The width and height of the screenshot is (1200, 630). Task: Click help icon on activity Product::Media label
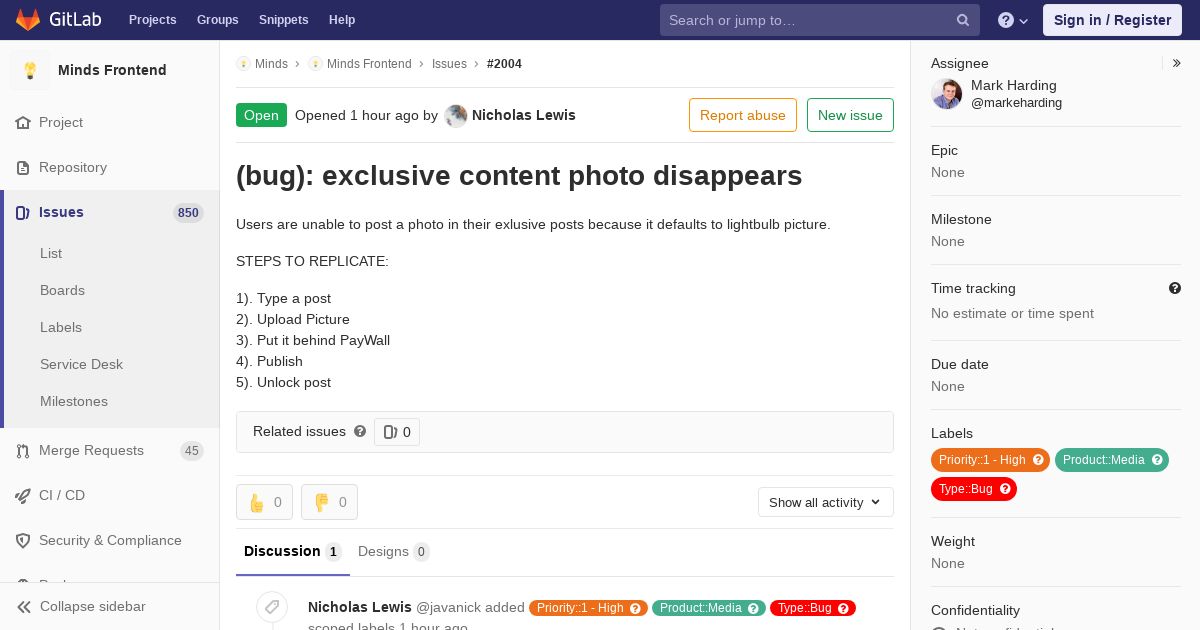tap(754, 608)
